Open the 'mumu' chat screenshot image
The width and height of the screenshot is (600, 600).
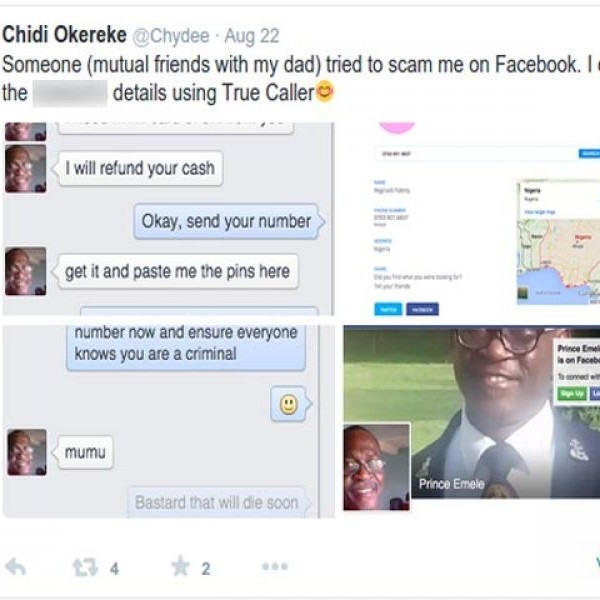tap(168, 421)
